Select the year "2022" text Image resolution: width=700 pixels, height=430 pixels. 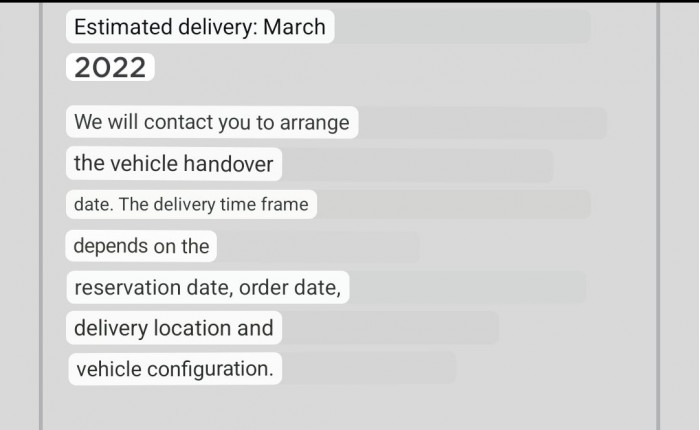(110, 68)
